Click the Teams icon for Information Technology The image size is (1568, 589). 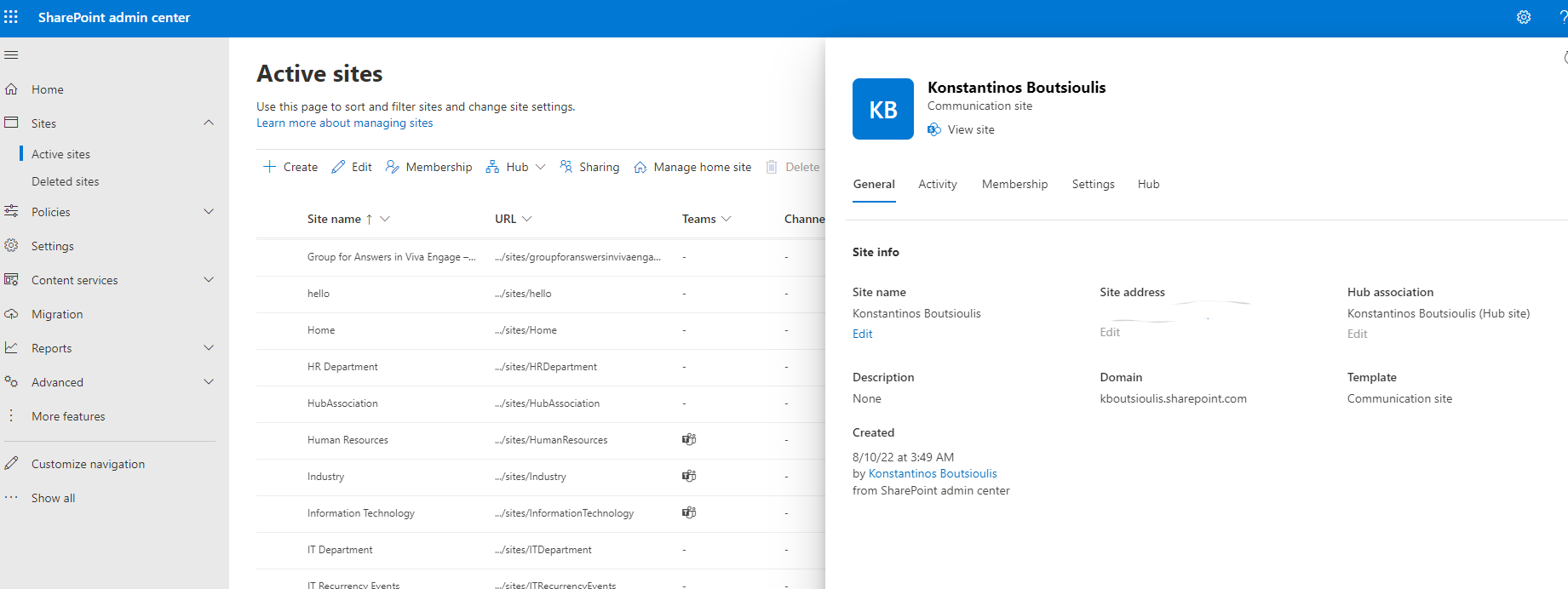(x=689, y=512)
